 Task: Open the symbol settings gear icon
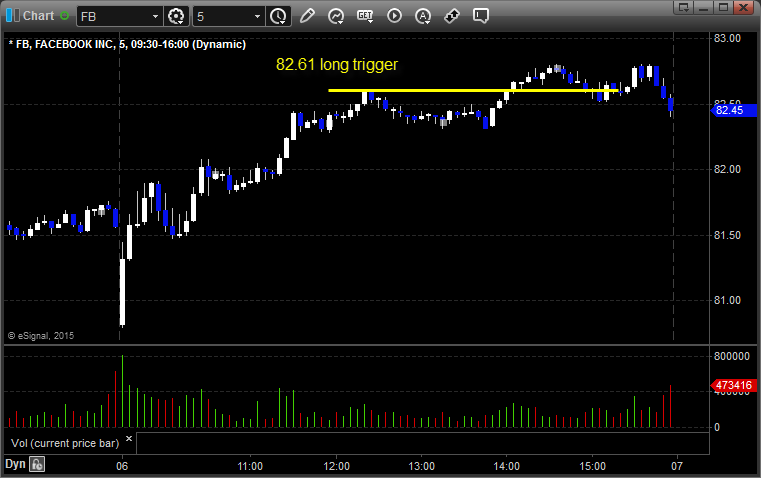point(176,16)
